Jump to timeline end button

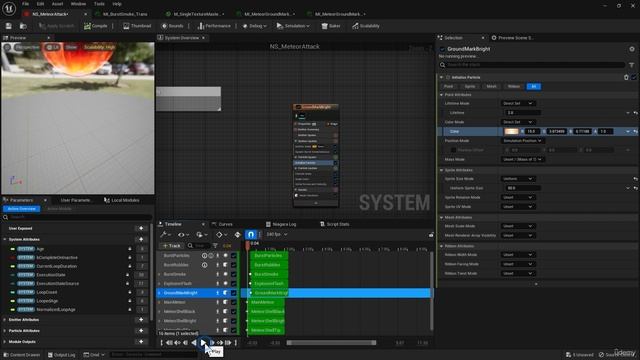coord(236,342)
